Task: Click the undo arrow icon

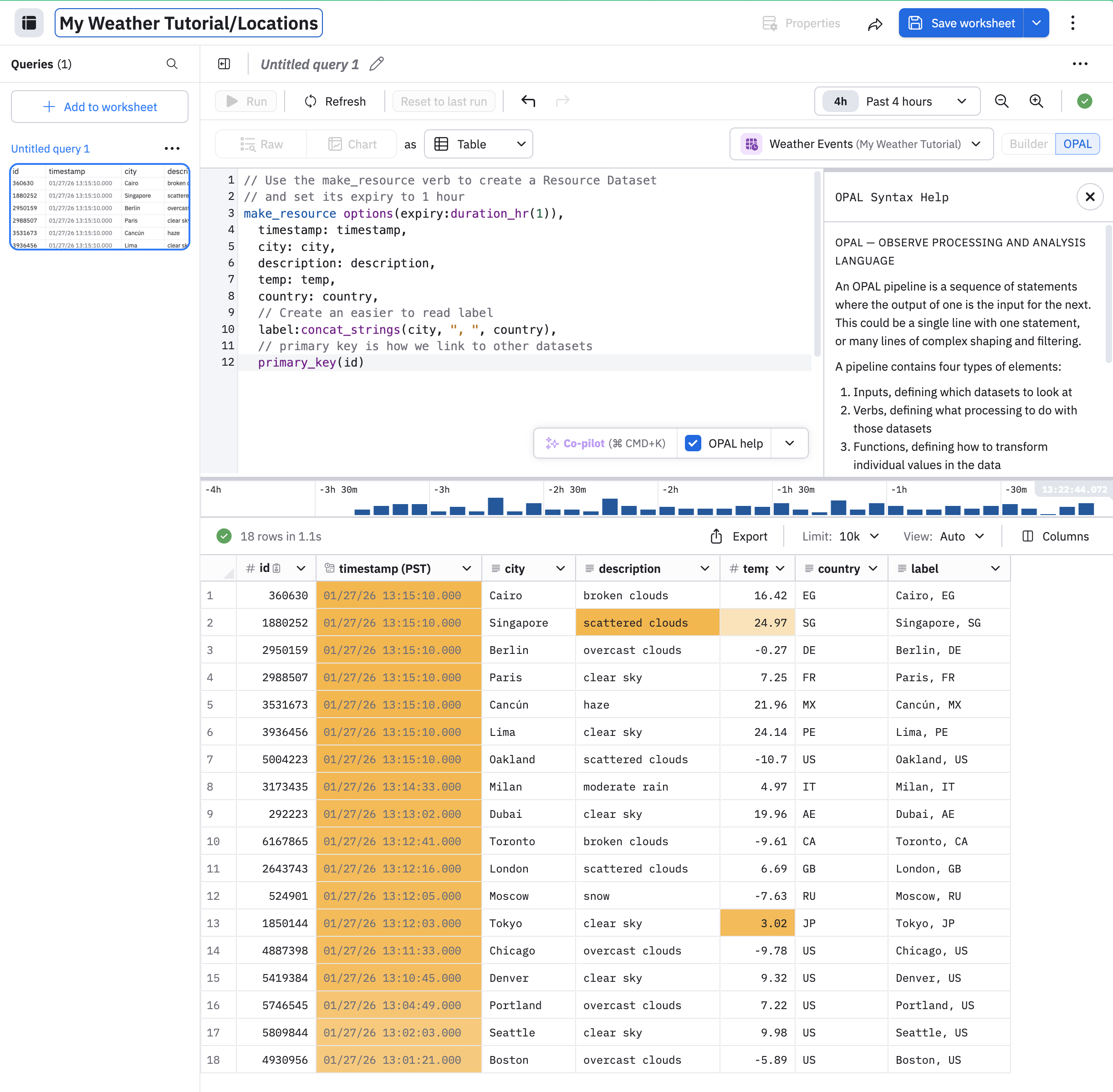Action: [528, 102]
